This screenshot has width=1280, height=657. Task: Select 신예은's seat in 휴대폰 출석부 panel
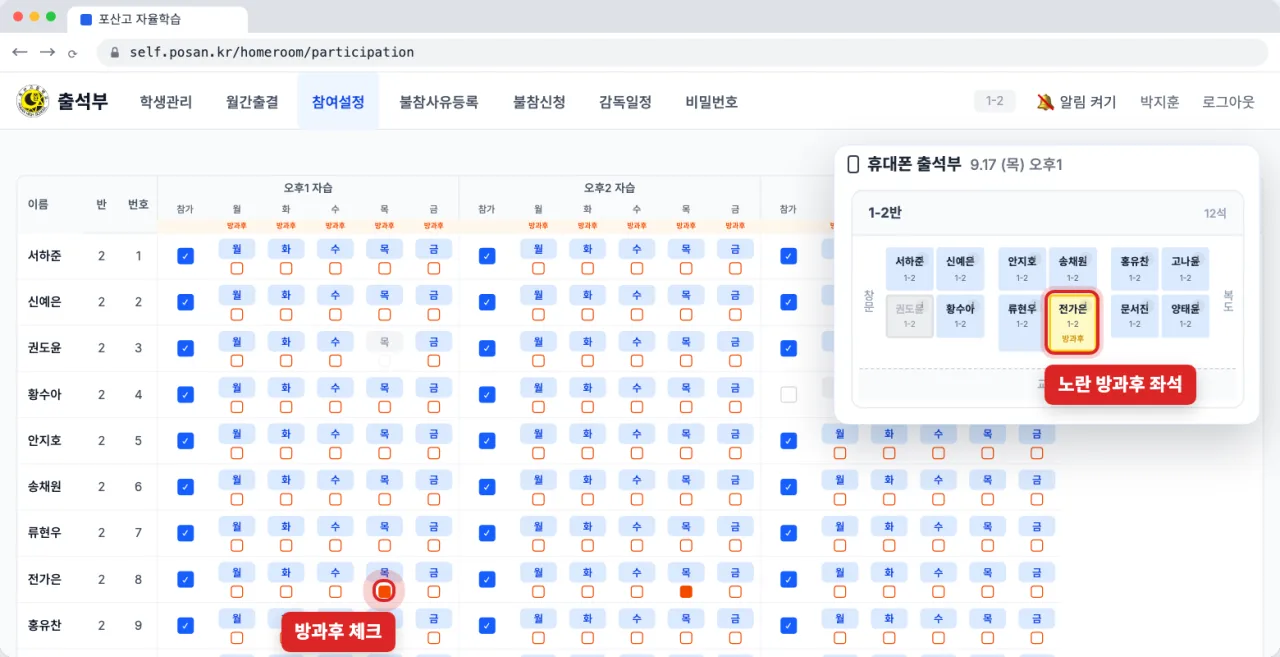(x=960, y=269)
